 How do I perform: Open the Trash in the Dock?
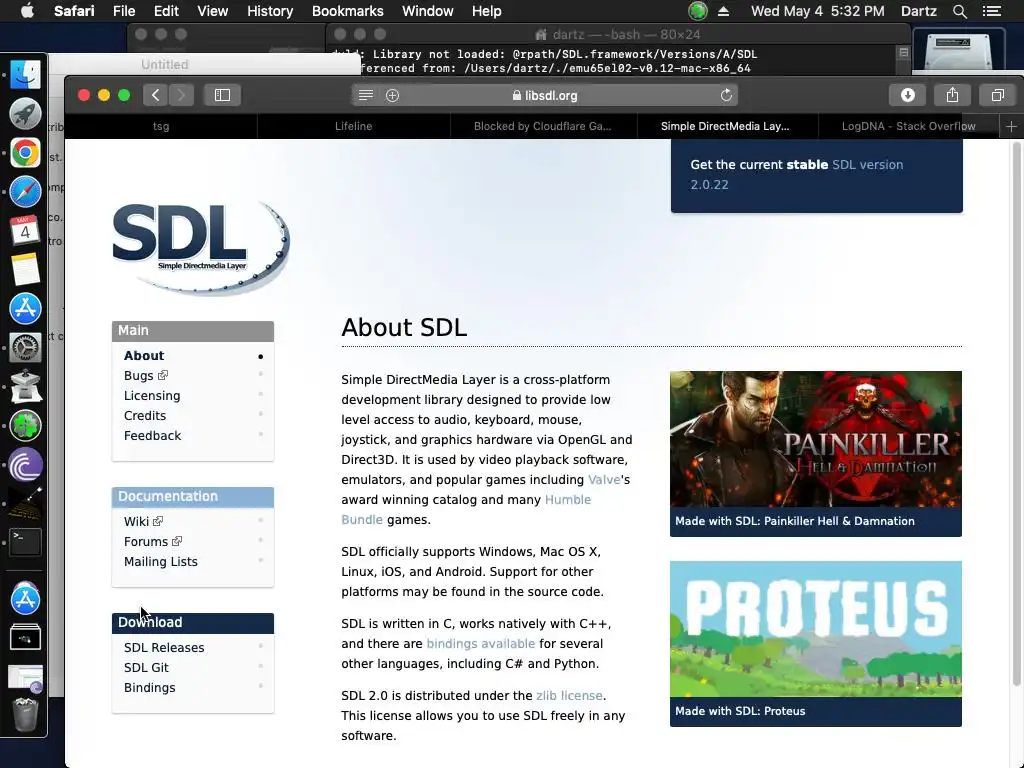click(x=25, y=714)
